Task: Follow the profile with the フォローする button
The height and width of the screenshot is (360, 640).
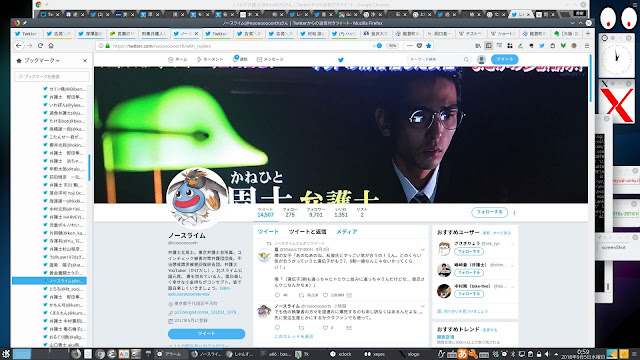Action: pos(489,212)
